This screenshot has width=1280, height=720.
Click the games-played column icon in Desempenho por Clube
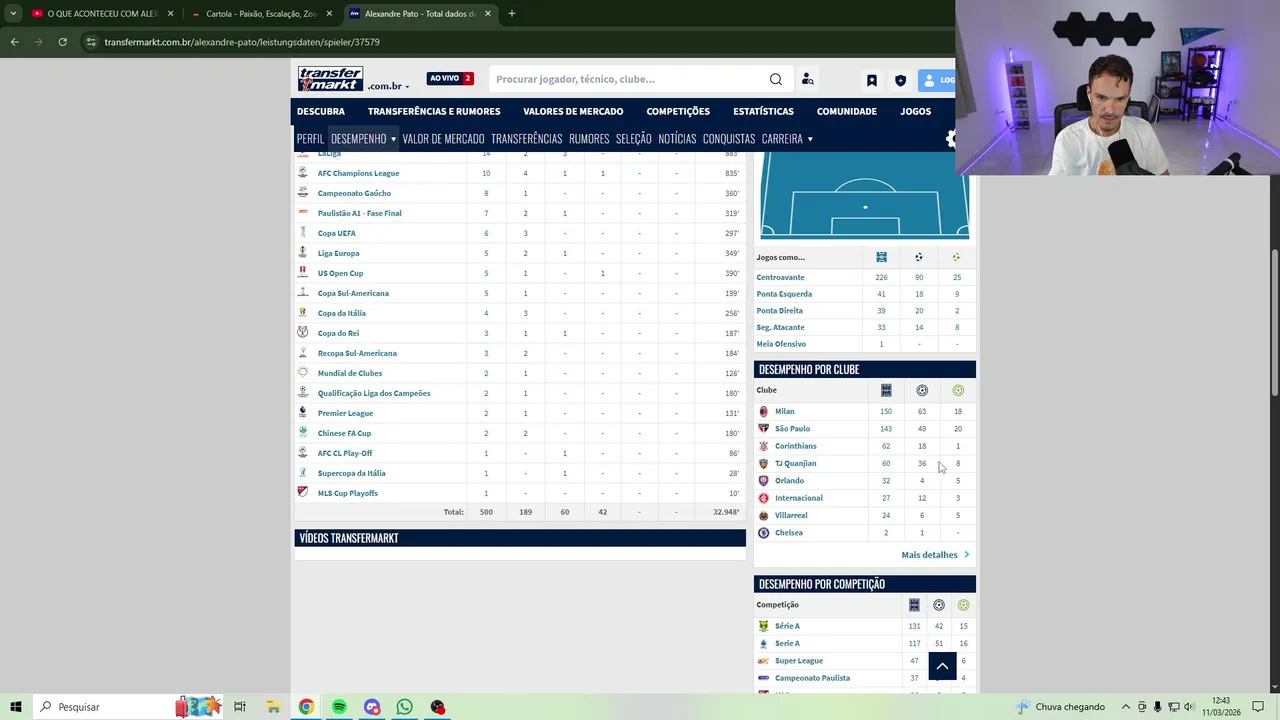tap(886, 390)
